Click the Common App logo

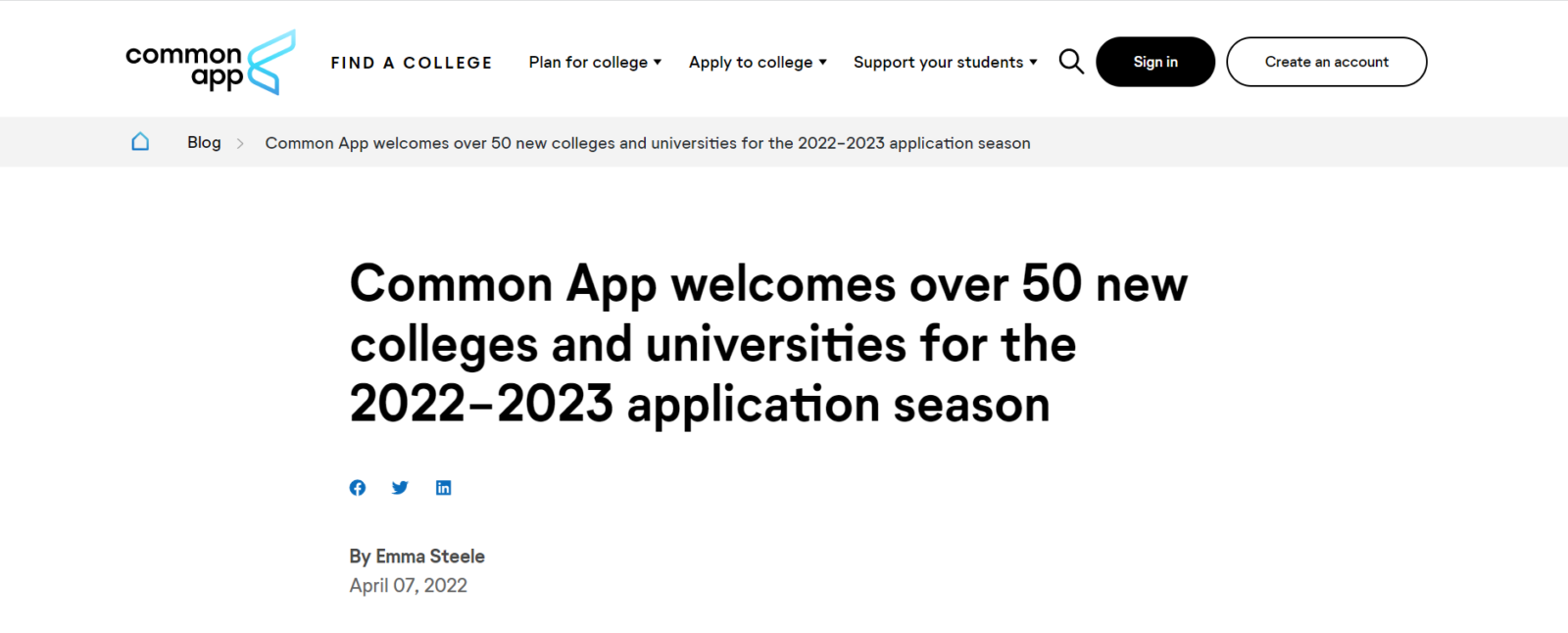point(210,63)
